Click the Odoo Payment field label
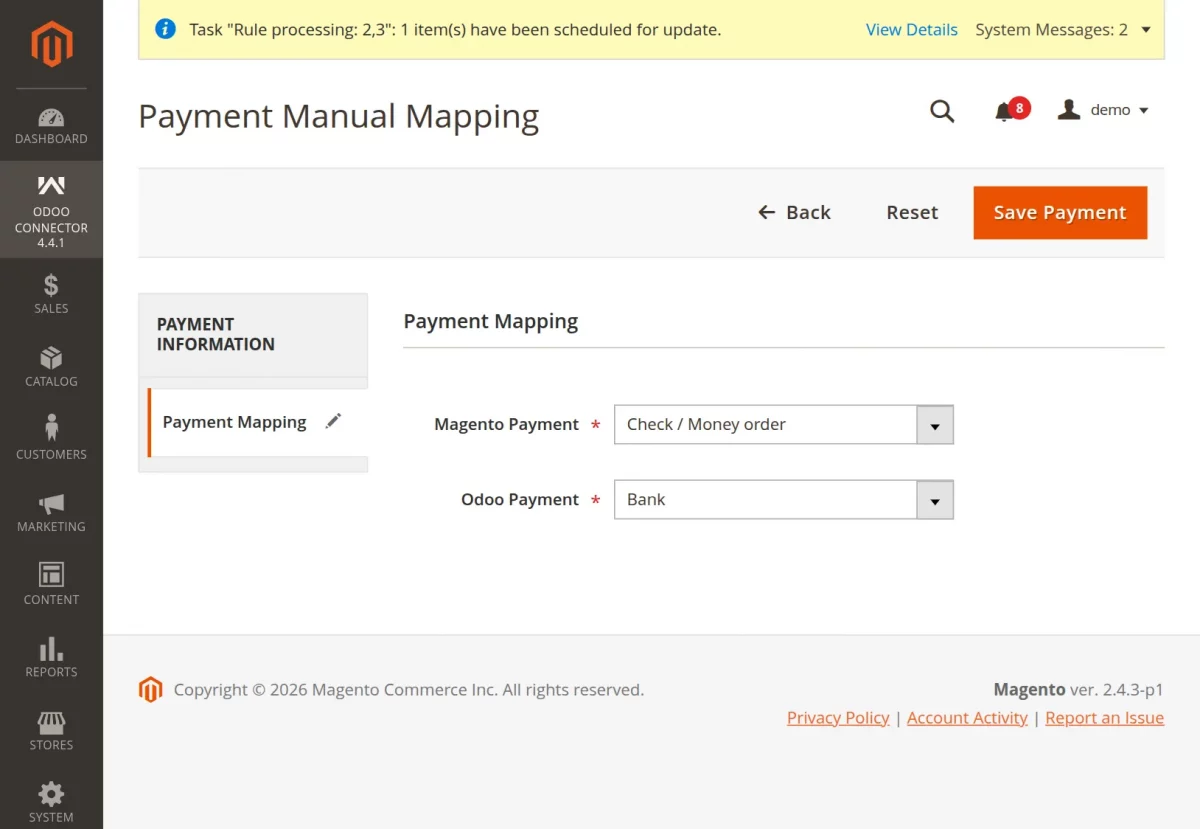Viewport: 1200px width, 829px height. 520,499
